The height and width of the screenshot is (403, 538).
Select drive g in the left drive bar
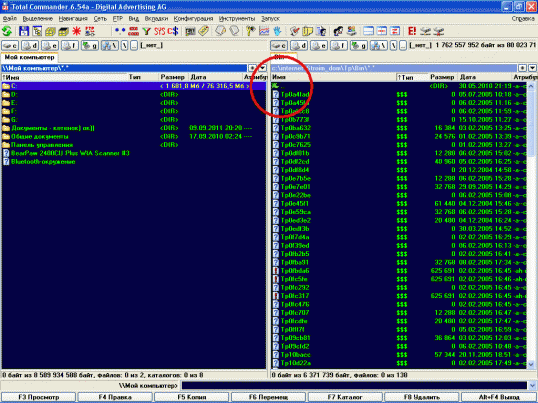(90, 45)
